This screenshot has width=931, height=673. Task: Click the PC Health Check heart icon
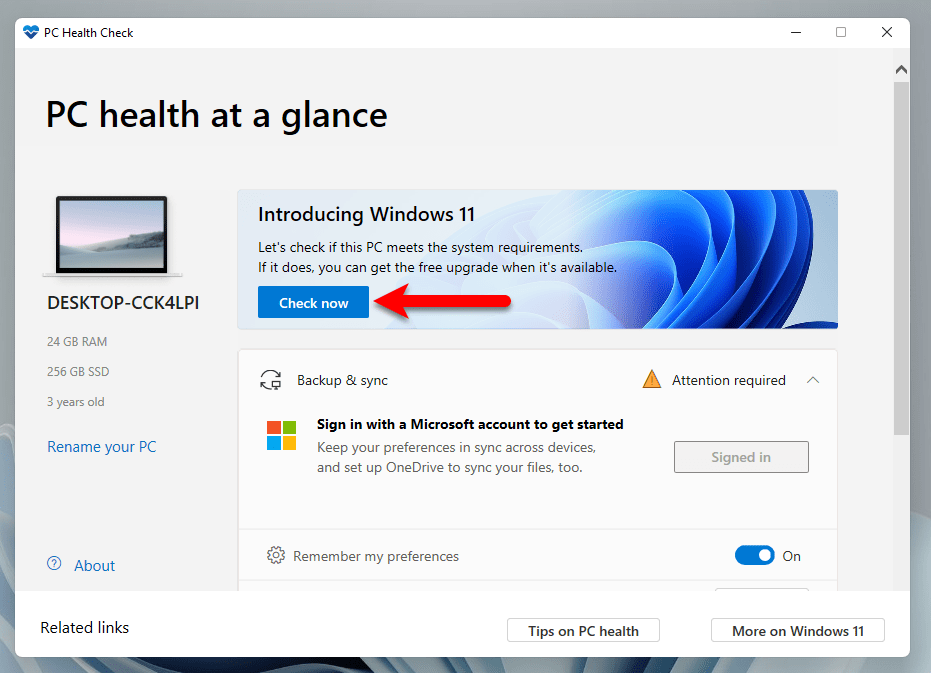[x=31, y=32]
